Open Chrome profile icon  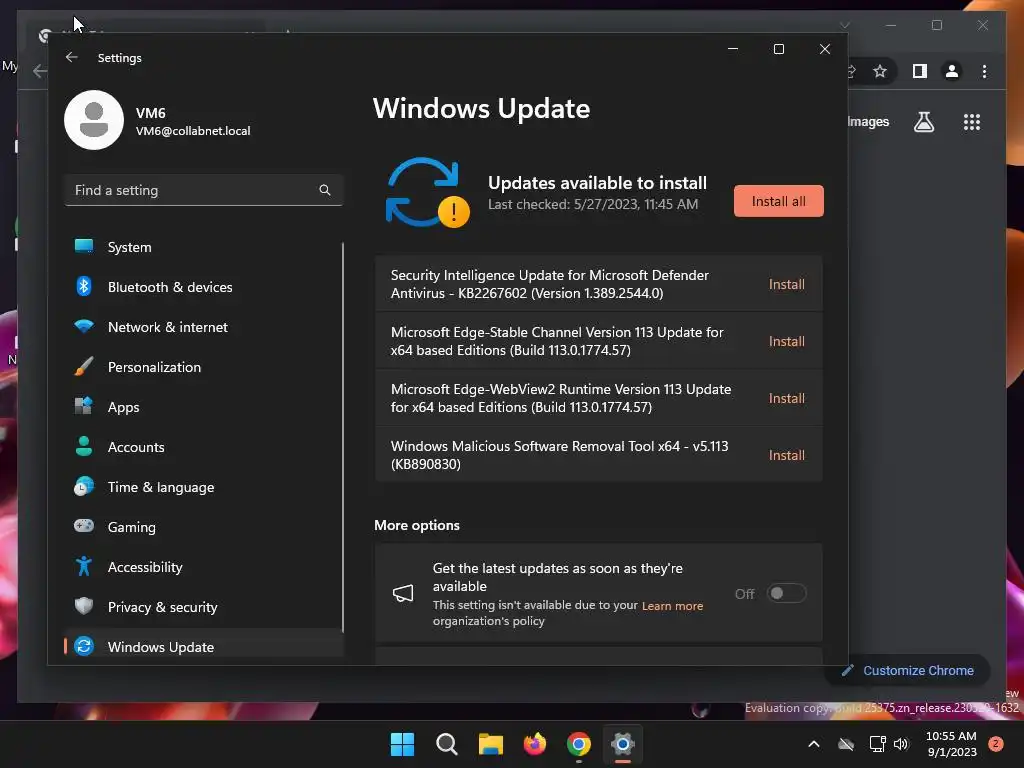click(952, 71)
